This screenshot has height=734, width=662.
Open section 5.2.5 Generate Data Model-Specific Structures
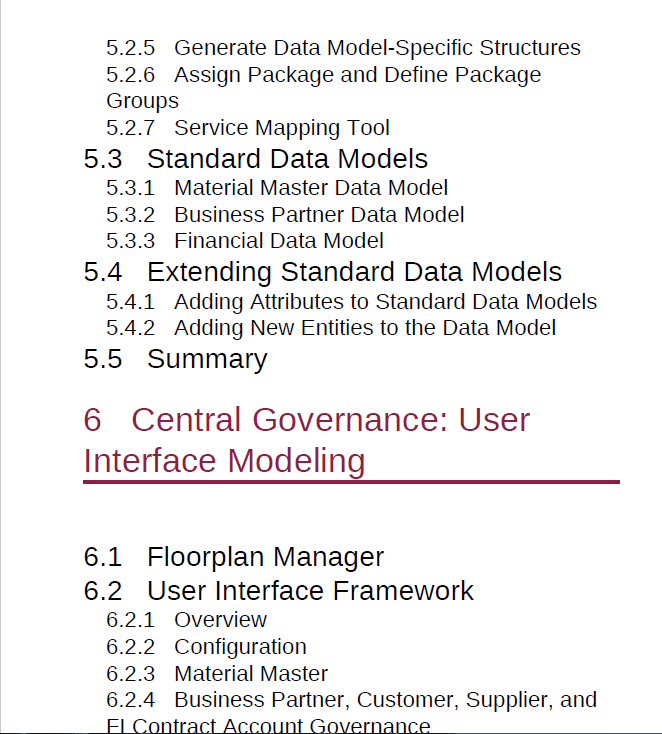point(343,48)
